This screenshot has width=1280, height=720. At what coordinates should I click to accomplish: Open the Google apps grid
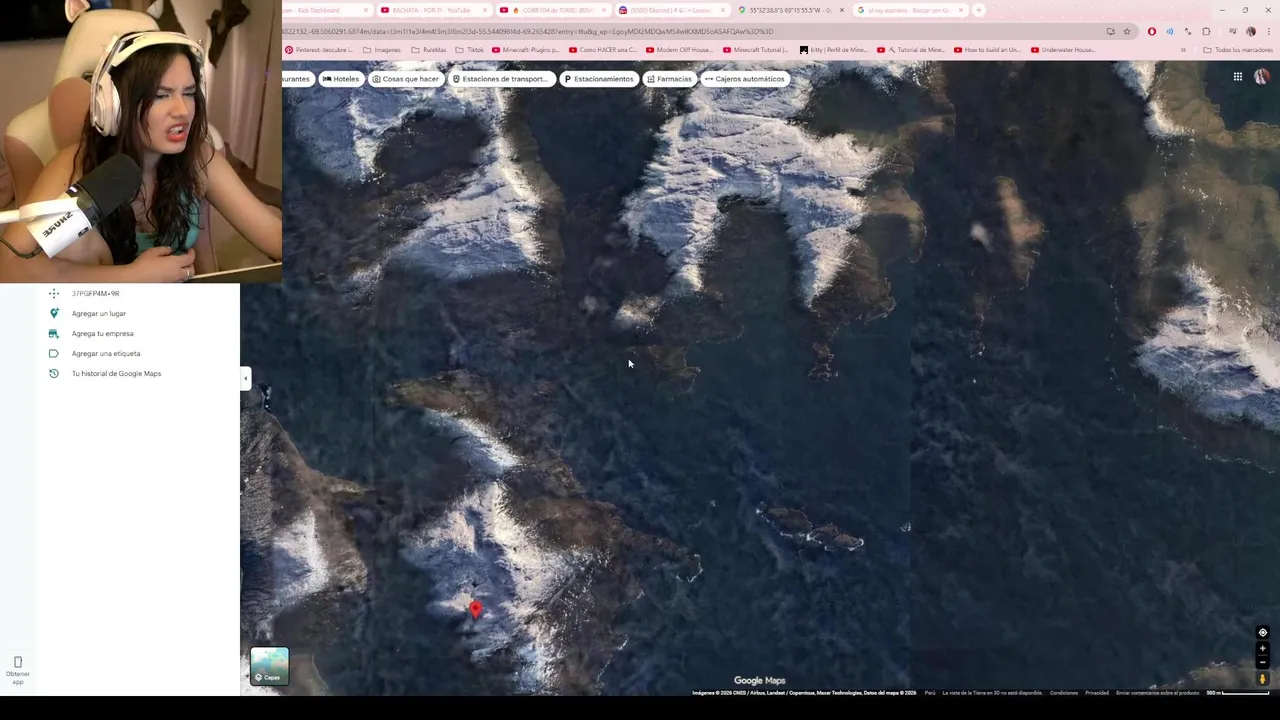[x=1237, y=77]
